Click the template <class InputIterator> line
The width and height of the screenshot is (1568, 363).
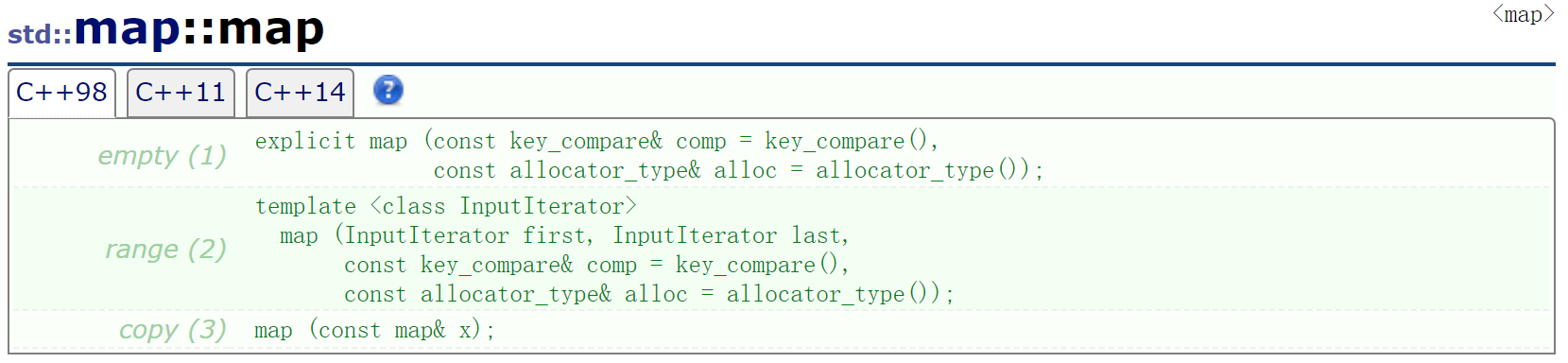pos(446,206)
